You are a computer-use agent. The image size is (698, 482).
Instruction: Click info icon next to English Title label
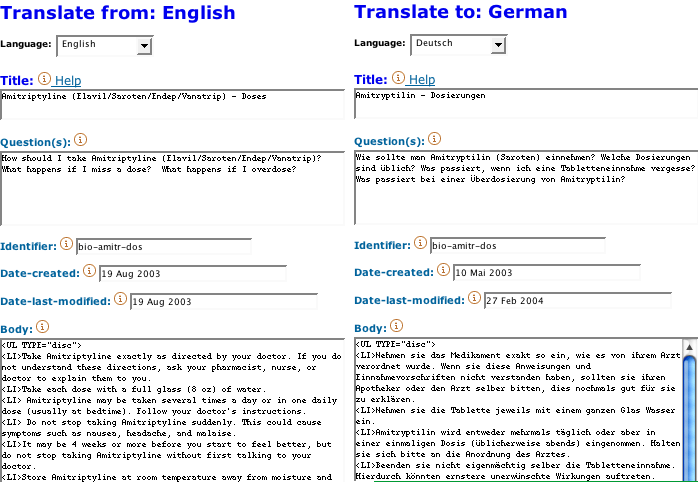pos(44,79)
